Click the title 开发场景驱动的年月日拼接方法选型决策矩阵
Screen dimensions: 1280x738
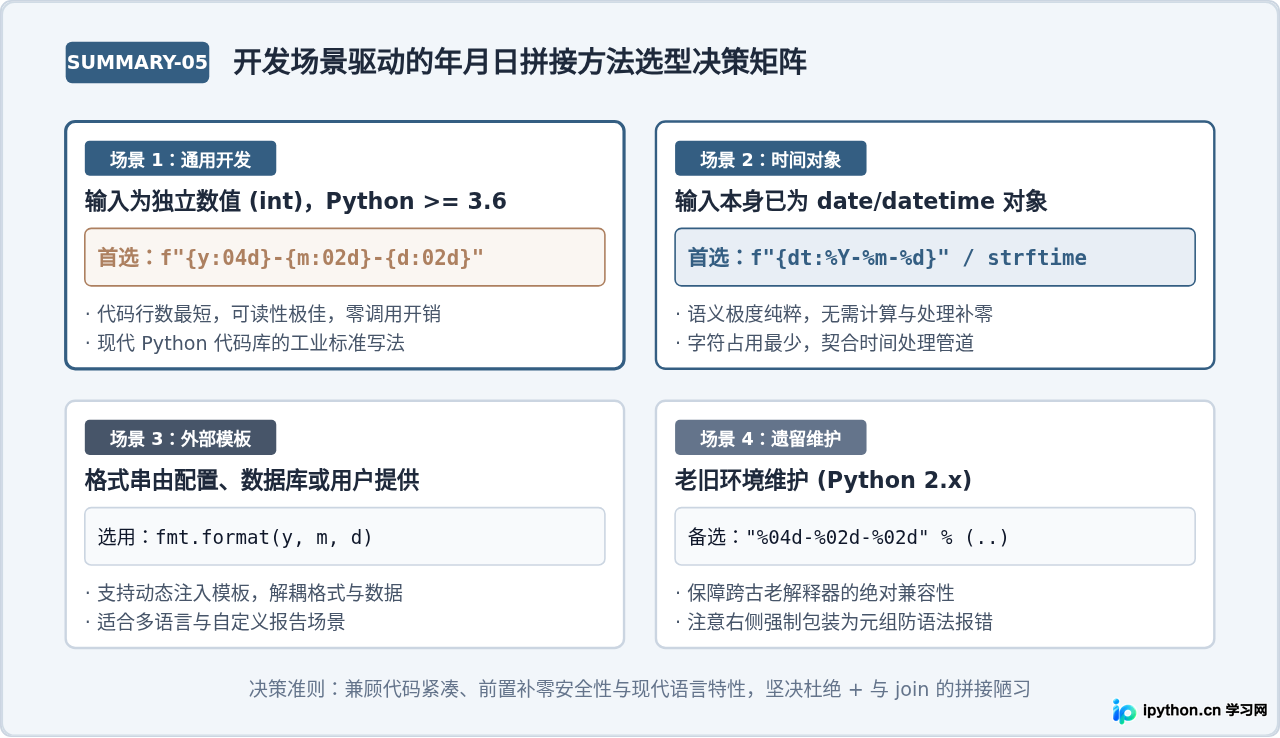click(x=520, y=63)
